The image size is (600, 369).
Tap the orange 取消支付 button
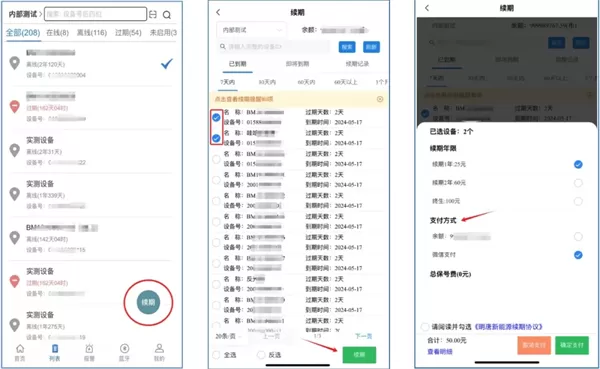point(534,345)
